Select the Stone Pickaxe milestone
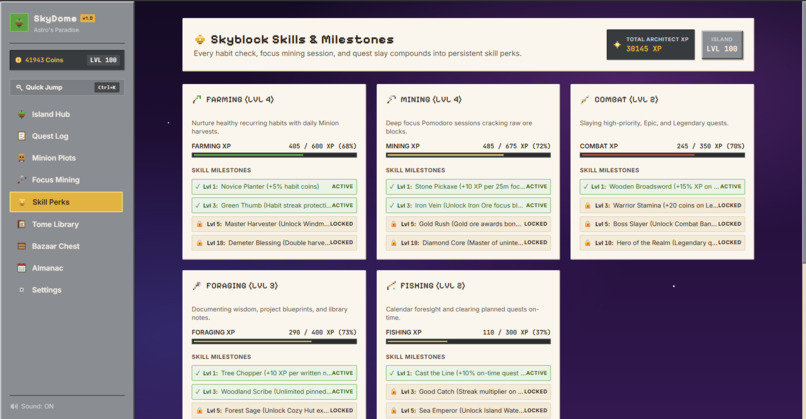The height and width of the screenshot is (419, 806). pos(468,187)
